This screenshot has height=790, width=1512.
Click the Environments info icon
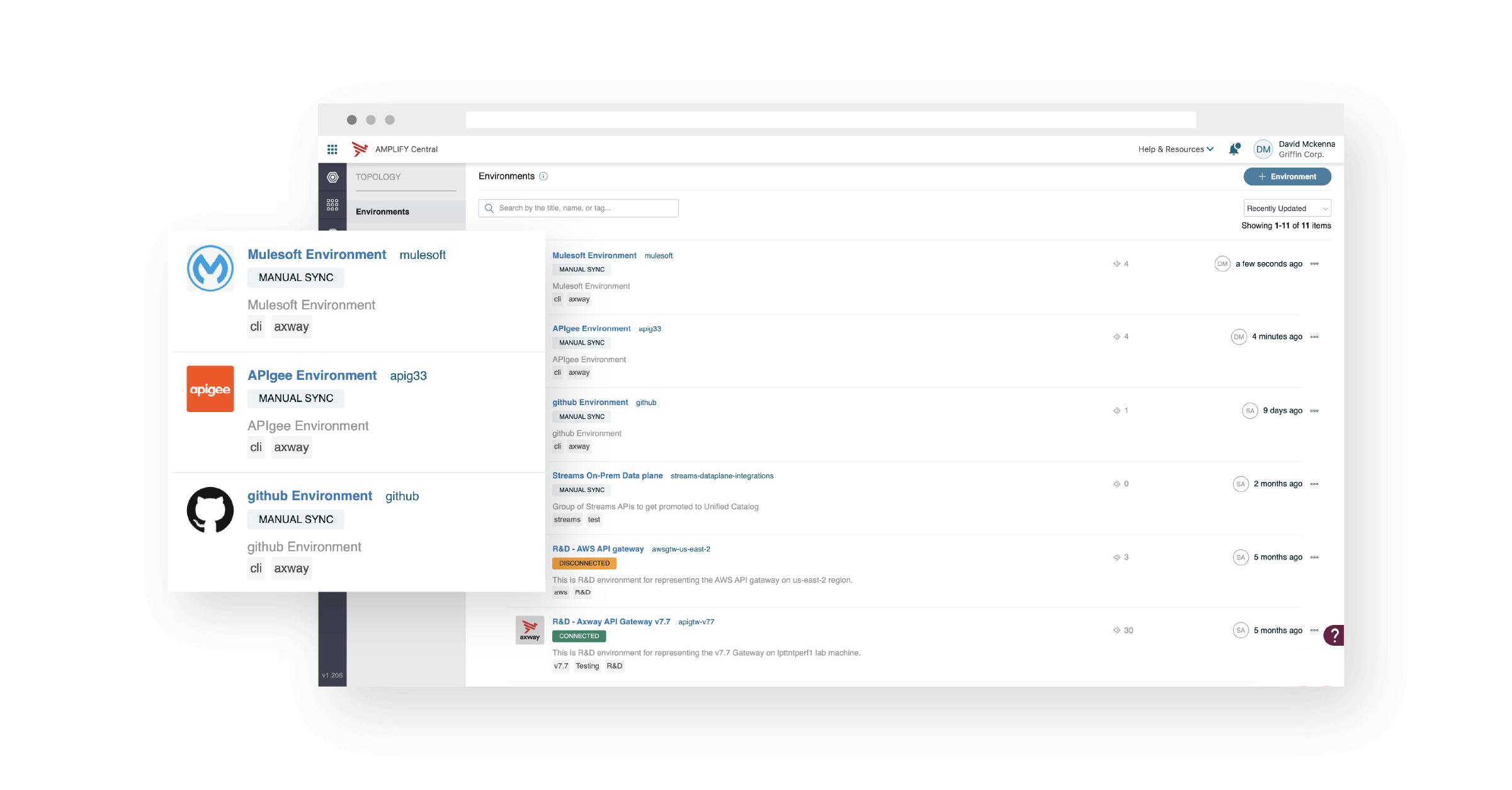tap(543, 176)
